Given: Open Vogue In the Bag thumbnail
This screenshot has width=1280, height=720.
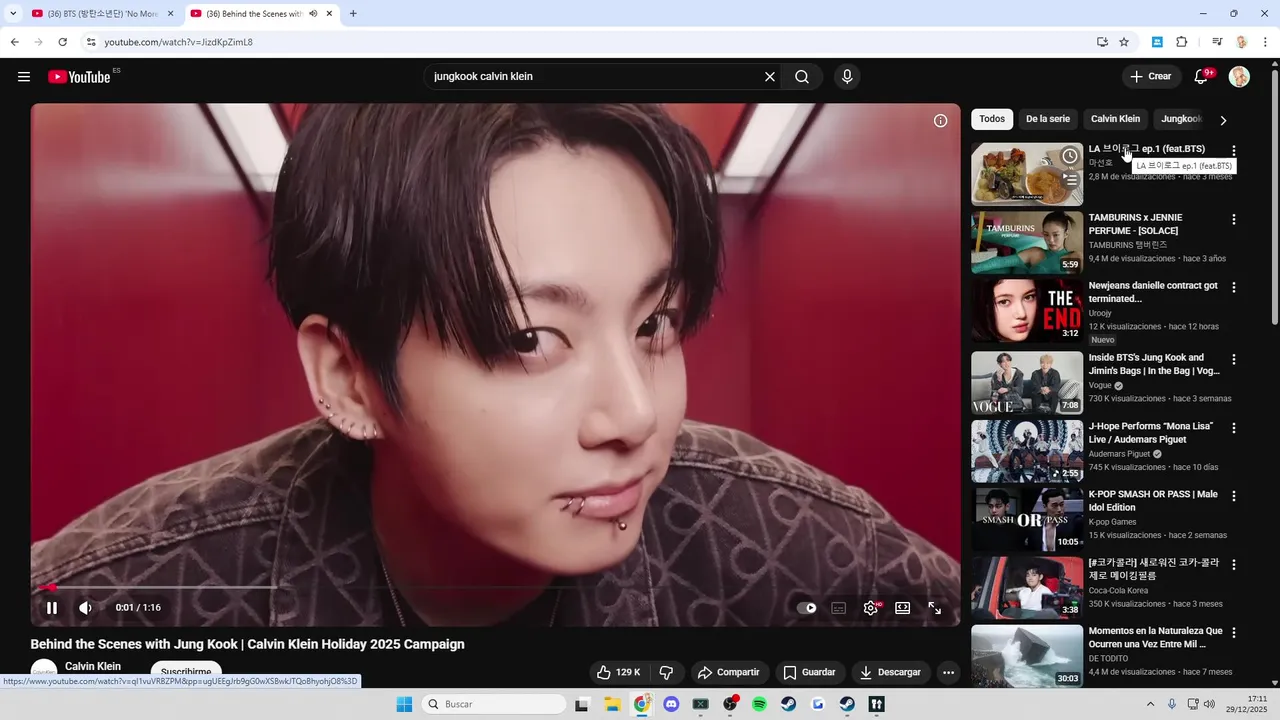Looking at the screenshot, I should [x=1027, y=382].
